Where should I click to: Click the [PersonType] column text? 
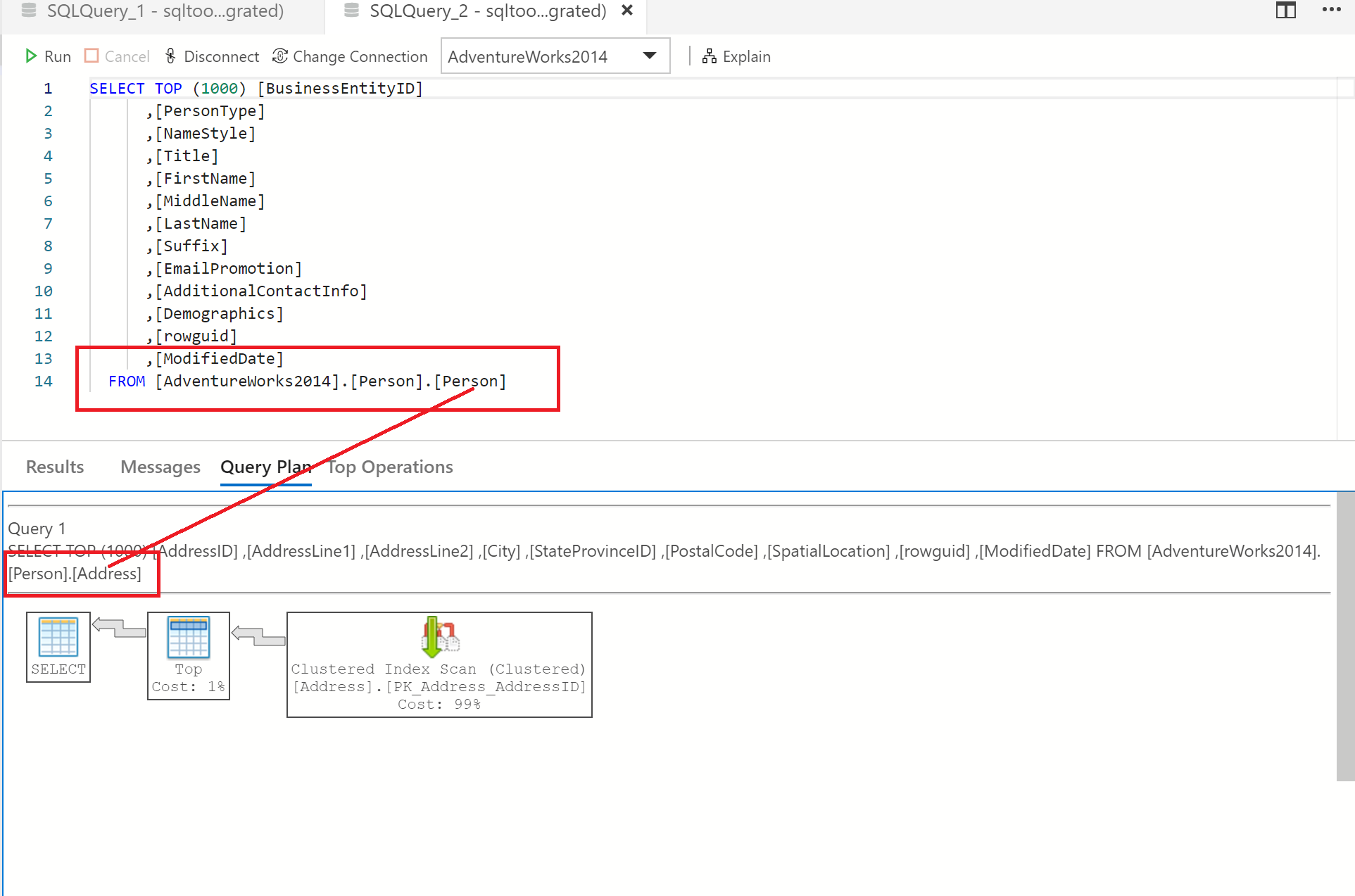pyautogui.click(x=210, y=111)
